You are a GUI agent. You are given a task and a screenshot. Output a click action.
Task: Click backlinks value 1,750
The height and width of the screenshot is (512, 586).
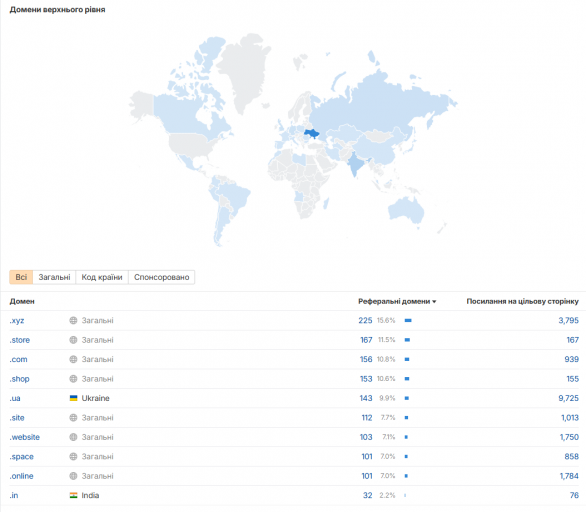[569, 437]
